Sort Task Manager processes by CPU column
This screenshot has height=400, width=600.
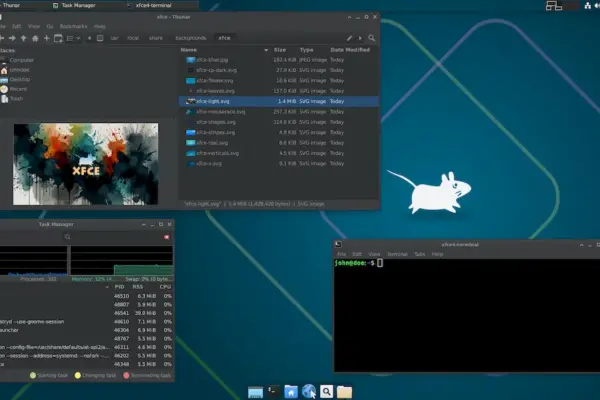(165, 287)
